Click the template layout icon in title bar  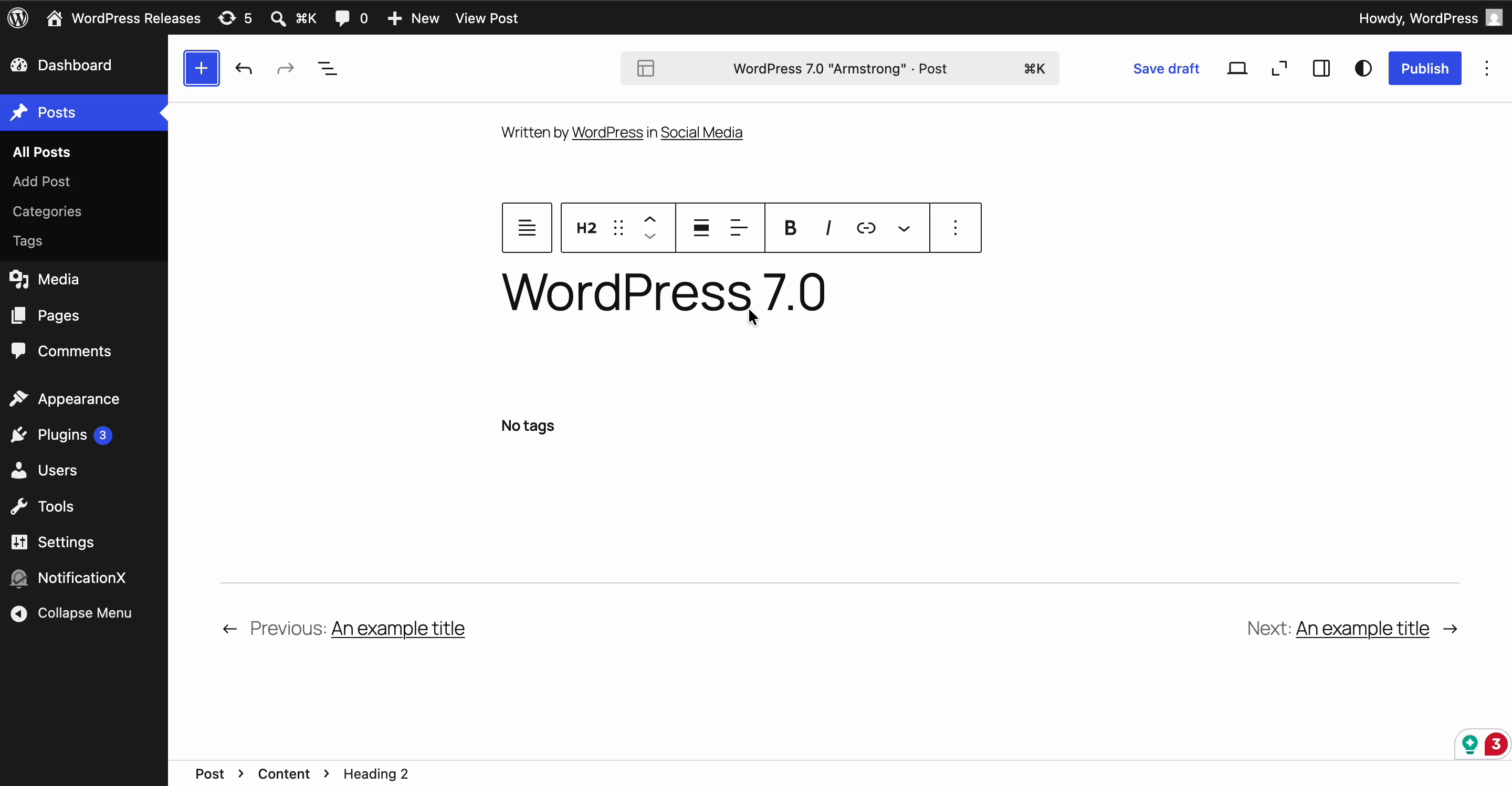click(x=646, y=69)
